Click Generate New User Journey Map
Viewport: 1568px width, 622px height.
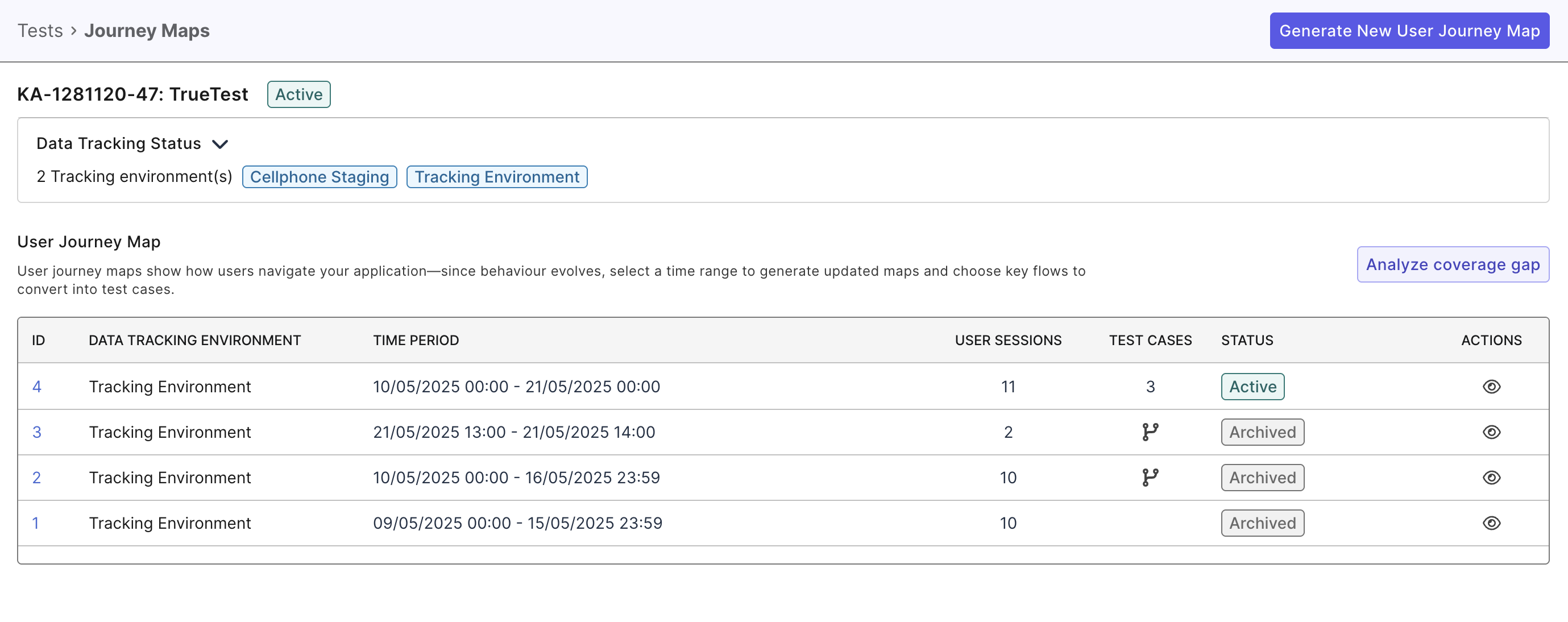[x=1408, y=31]
